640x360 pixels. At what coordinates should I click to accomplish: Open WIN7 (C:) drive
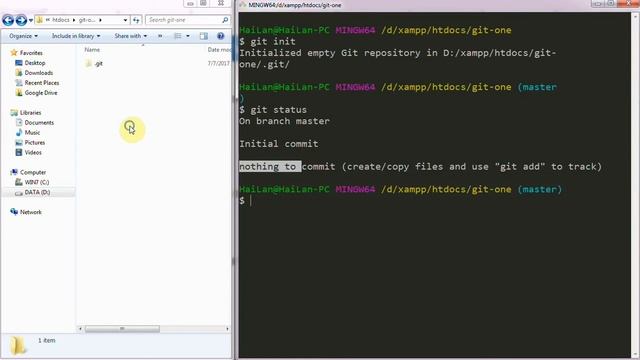pos(37,182)
